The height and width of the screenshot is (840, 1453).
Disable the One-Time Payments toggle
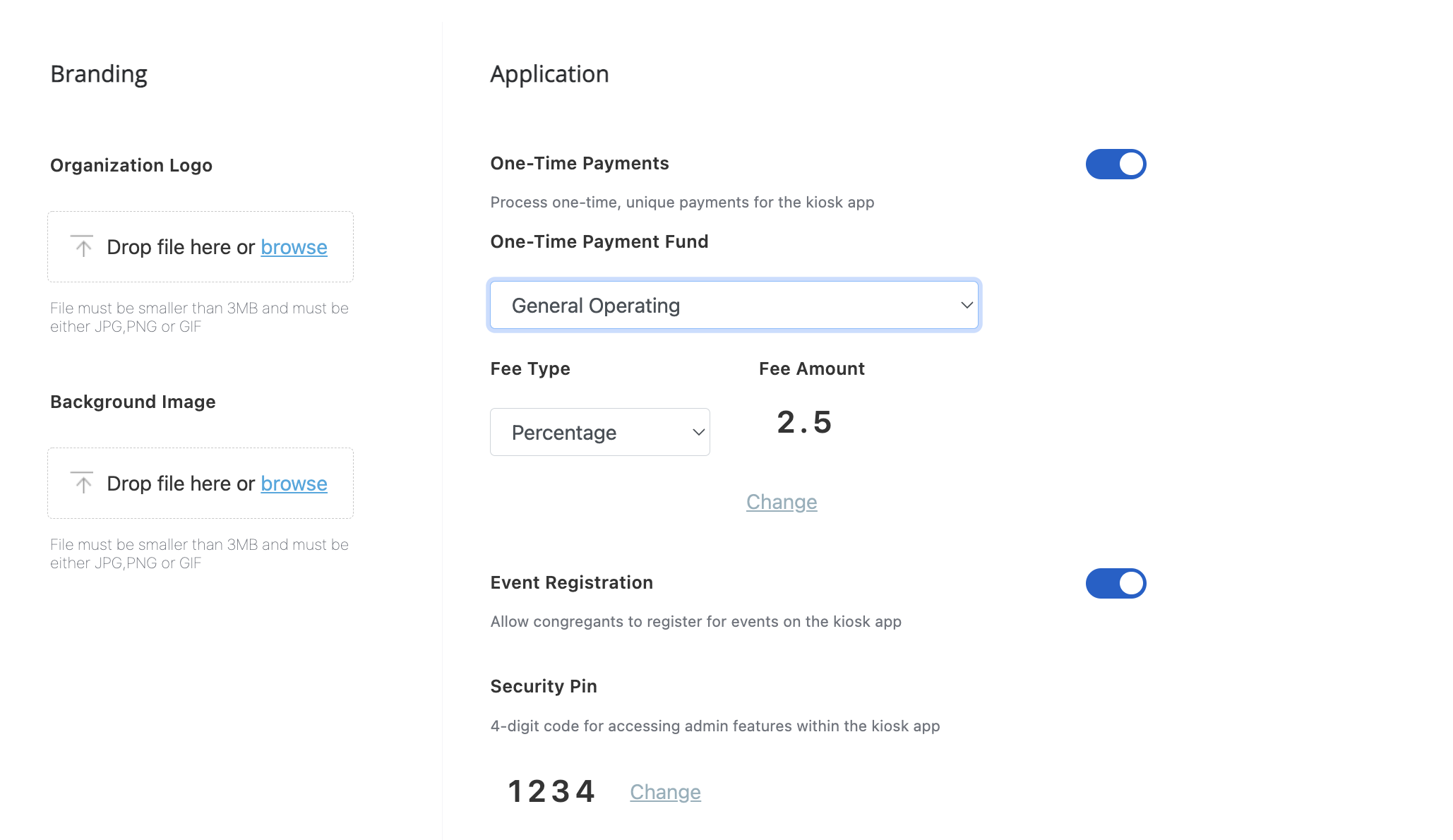[1116, 164]
